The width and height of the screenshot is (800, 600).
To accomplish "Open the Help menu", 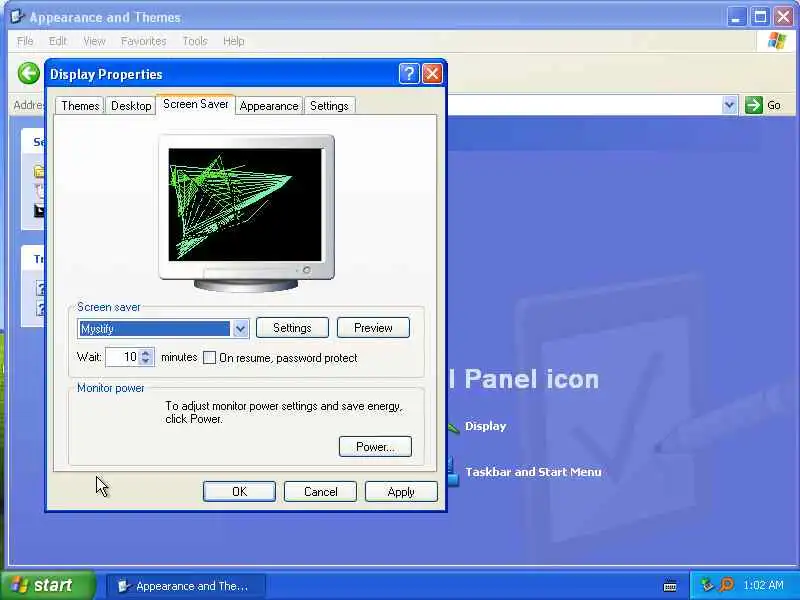I will tap(234, 41).
